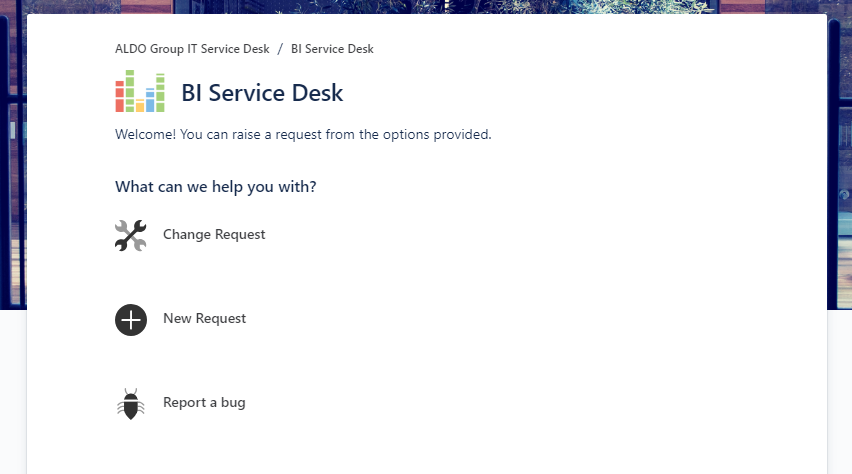Open the Report a bug link
Screen dimensions: 852x474
click(204, 403)
